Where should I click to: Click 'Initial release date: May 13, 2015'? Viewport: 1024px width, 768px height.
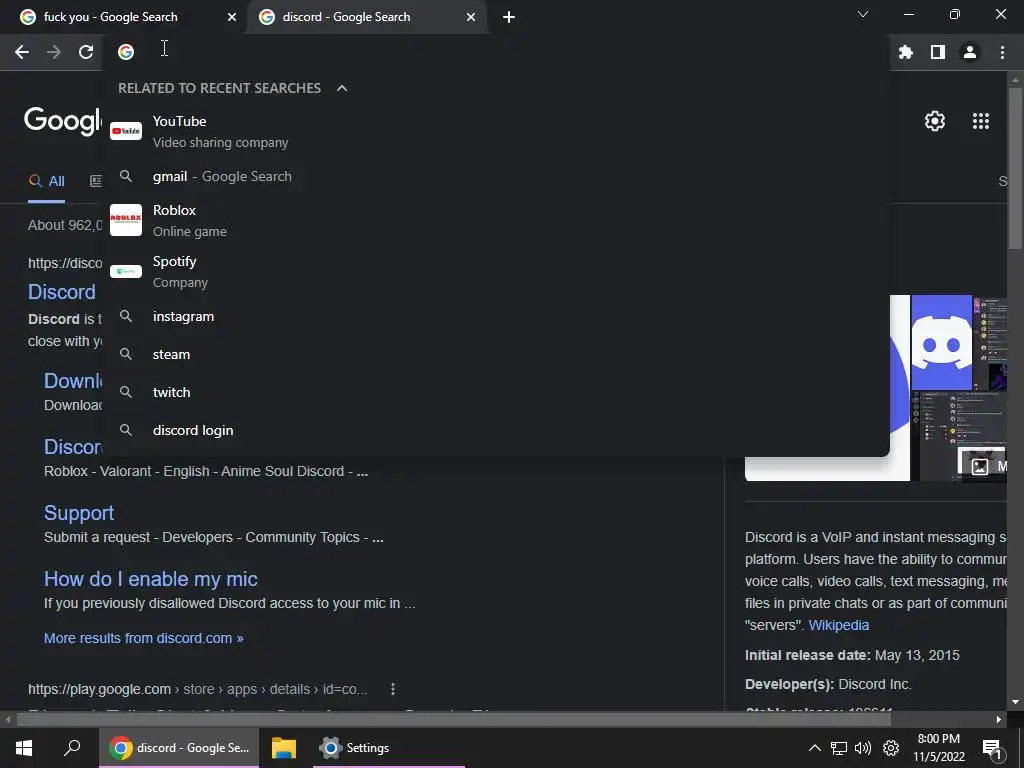point(852,655)
